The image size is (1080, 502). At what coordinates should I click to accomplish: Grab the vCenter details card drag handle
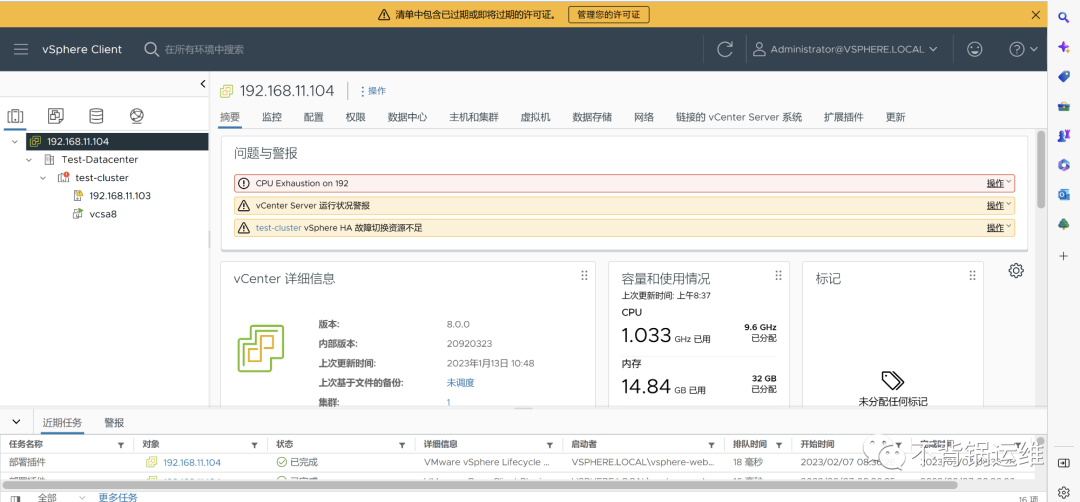tap(584, 275)
